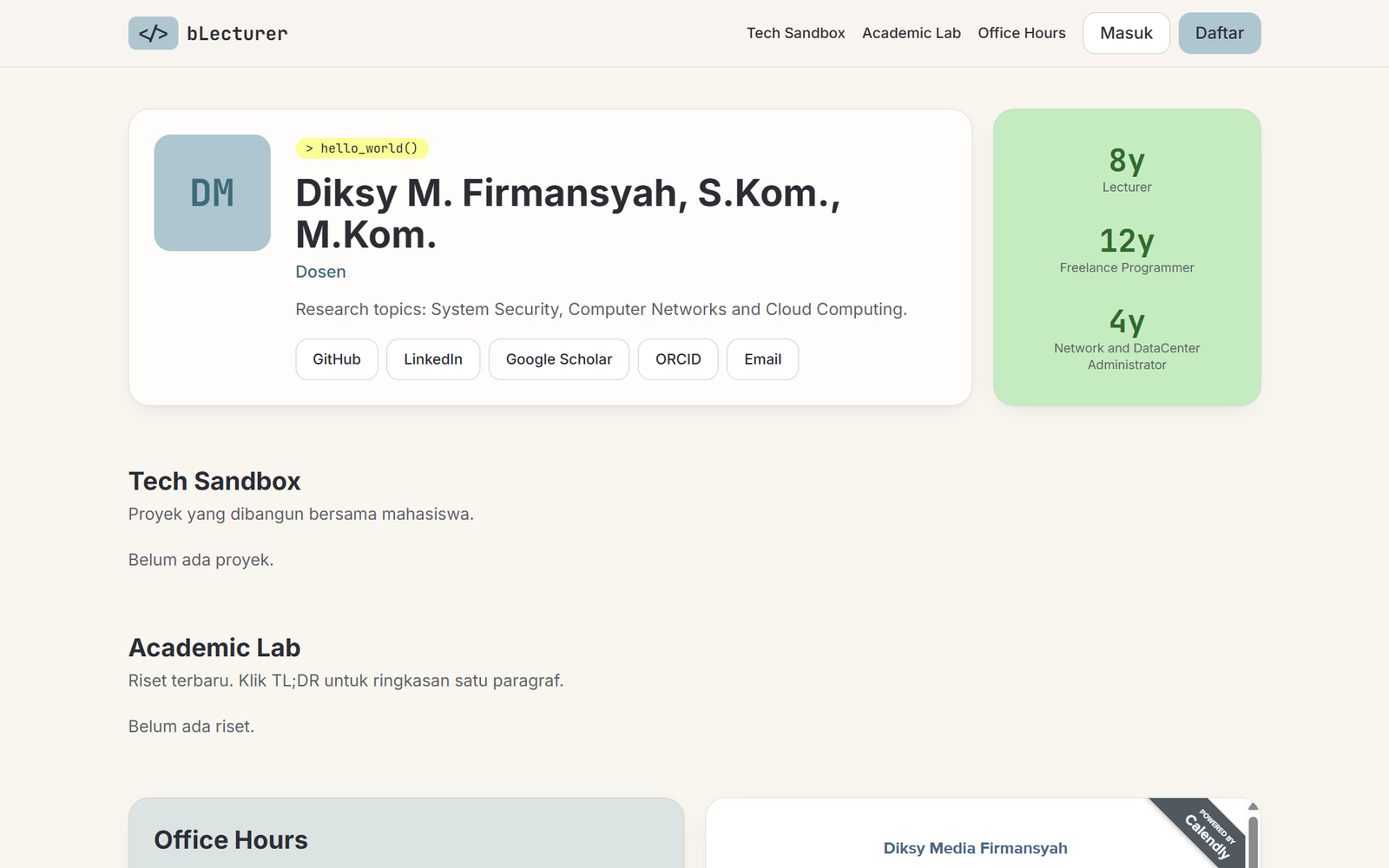Click the Research topics description text
Screen dimensions: 1389x868
(x=601, y=309)
